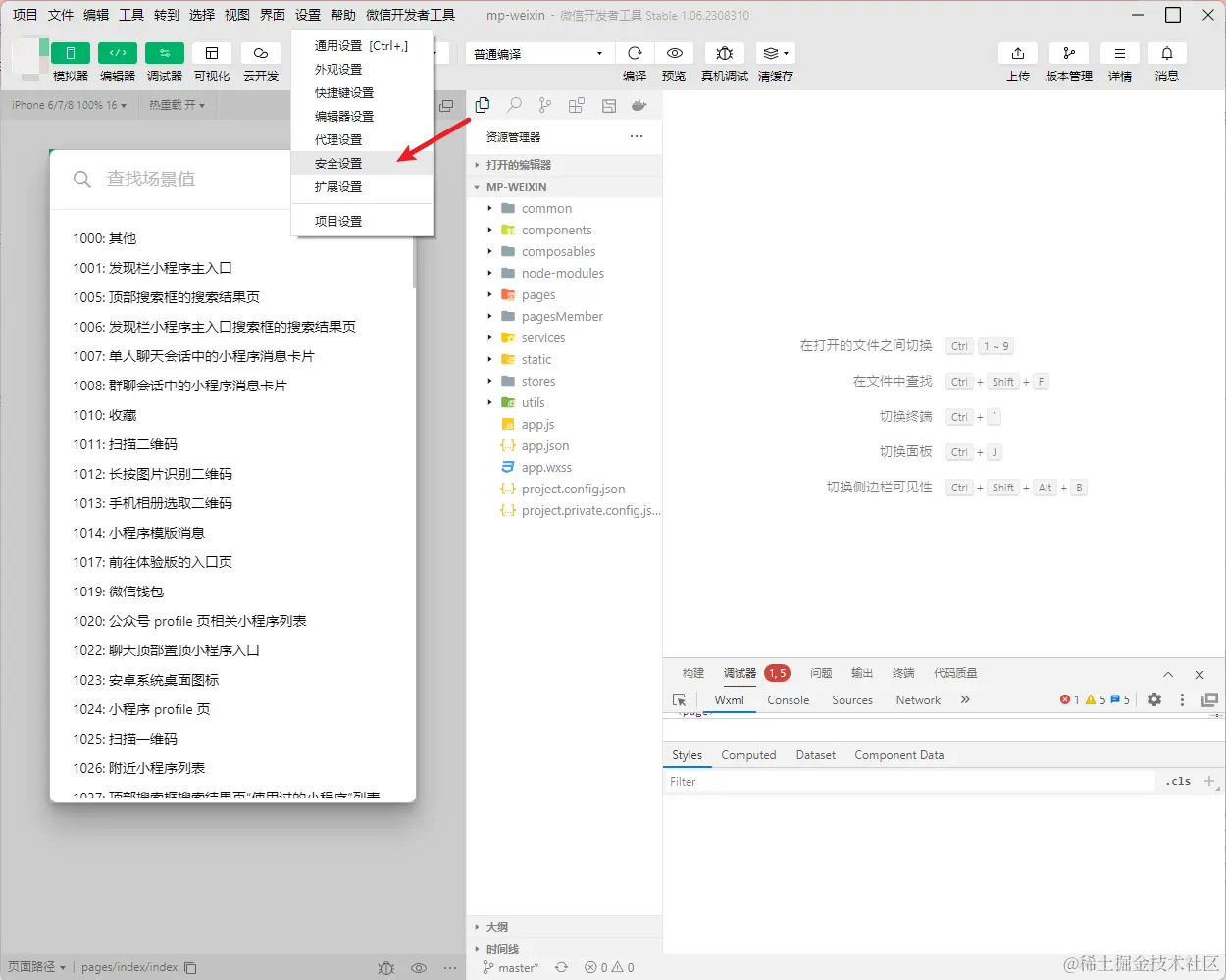Screen dimensions: 1226x980
Task: Select scene value 1019: 微信钱包
Action: (x=119, y=592)
